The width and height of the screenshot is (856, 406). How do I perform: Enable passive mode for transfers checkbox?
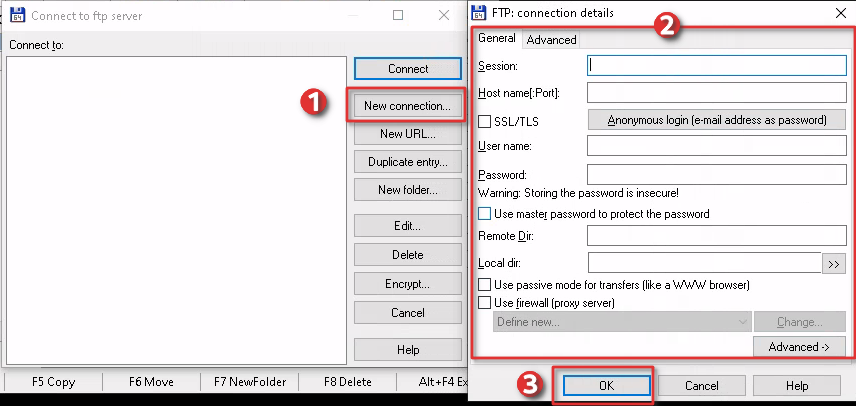click(486, 285)
